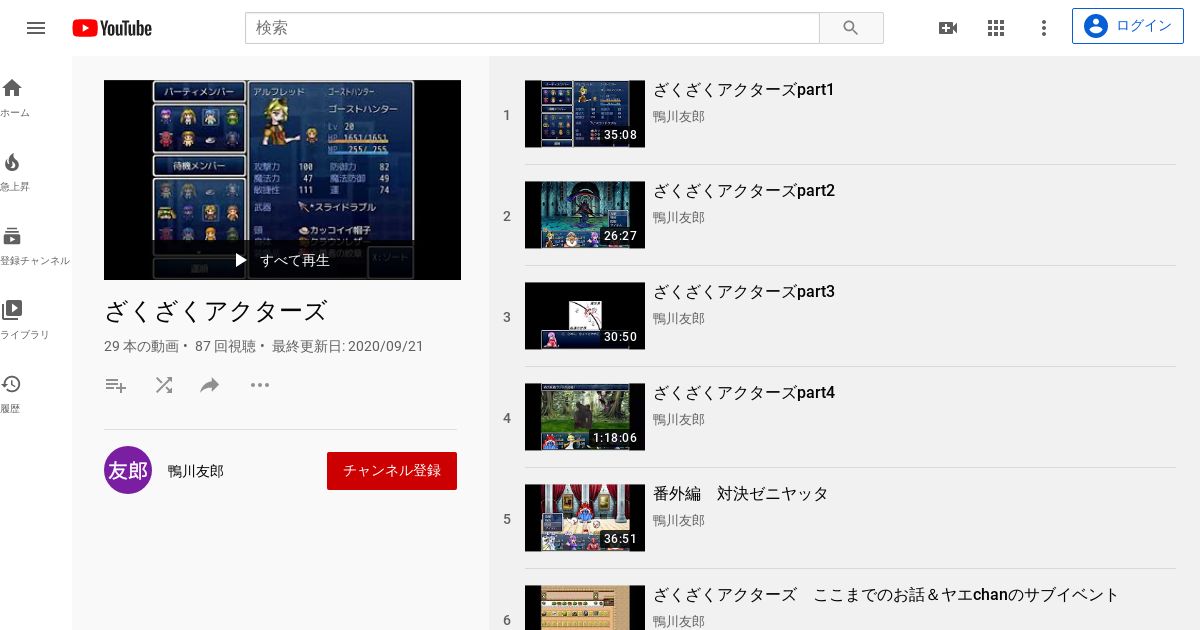Click the search input field
The height and width of the screenshot is (630, 1200).
pyautogui.click(x=532, y=28)
